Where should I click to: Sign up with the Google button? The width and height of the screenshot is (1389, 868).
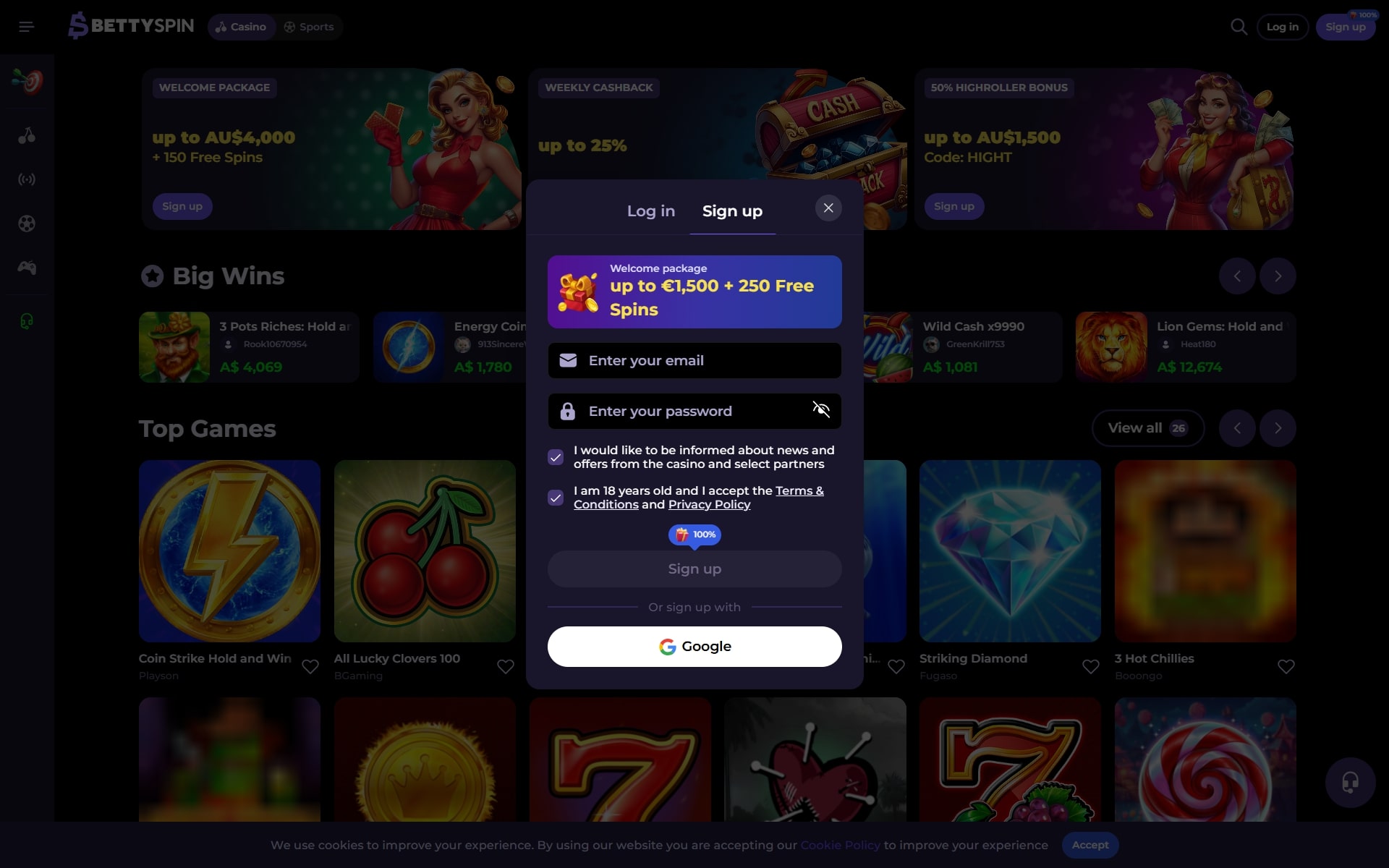pyautogui.click(x=694, y=647)
